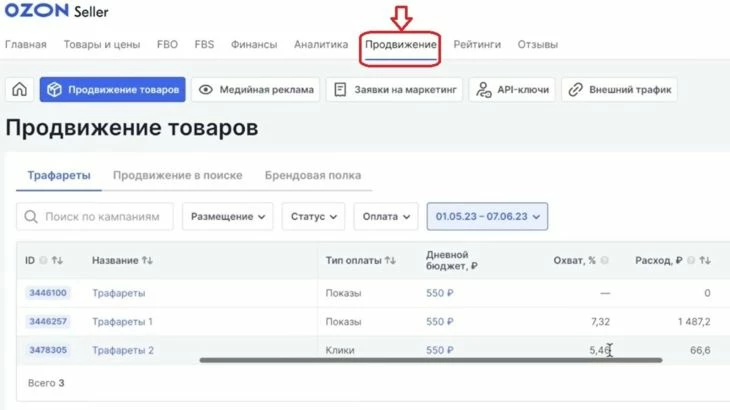
Task: Edit 550 ₽ budget in Трафареты 2 row
Action: click(439, 350)
